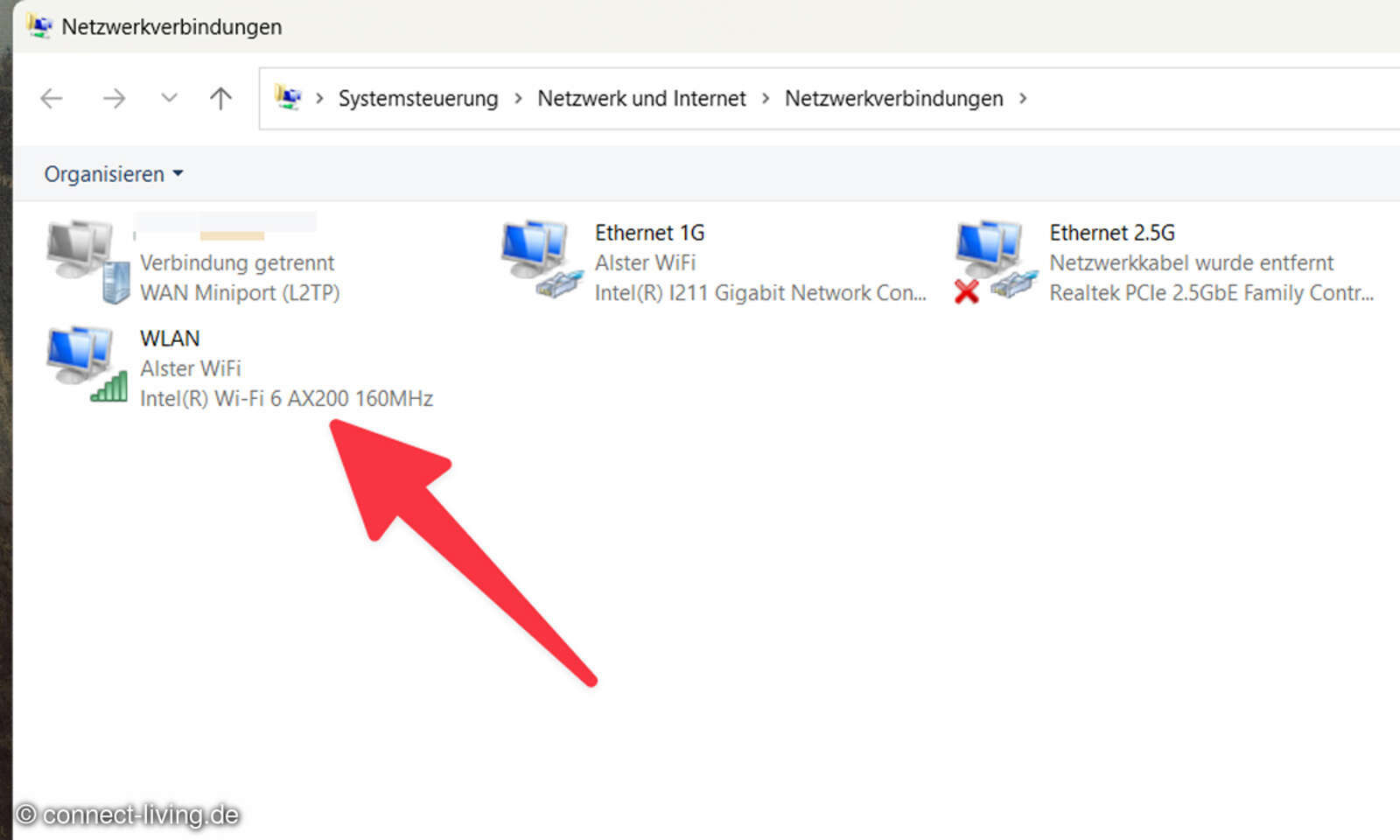Click the chevron after Netzwerk und Internet

click(x=766, y=98)
